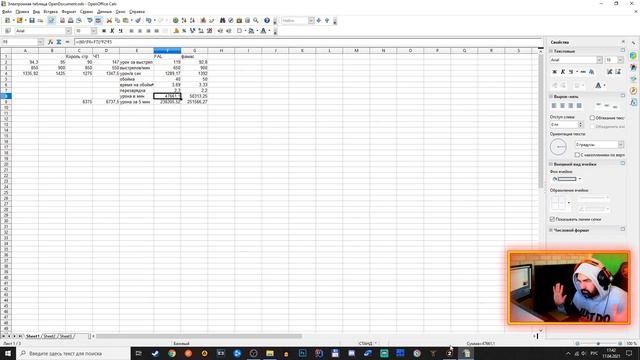
Task: Open the sidebar Navigator tab icon
Action: [x=633, y=91]
